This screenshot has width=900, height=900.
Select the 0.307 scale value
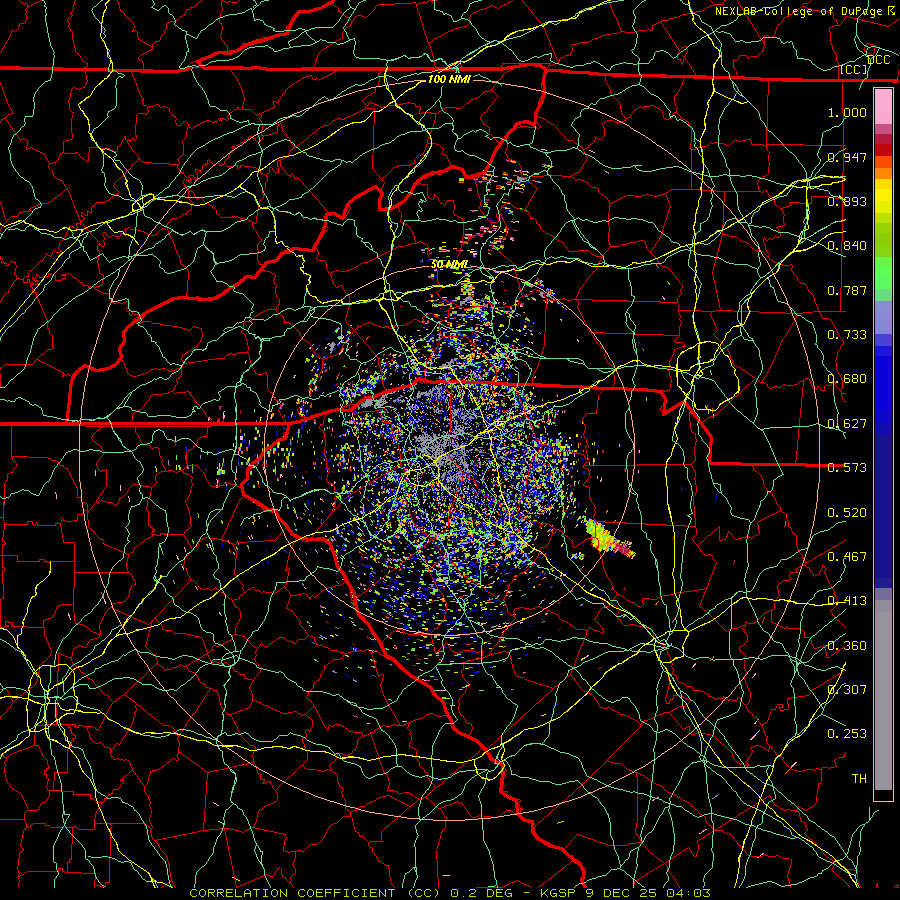click(x=847, y=689)
